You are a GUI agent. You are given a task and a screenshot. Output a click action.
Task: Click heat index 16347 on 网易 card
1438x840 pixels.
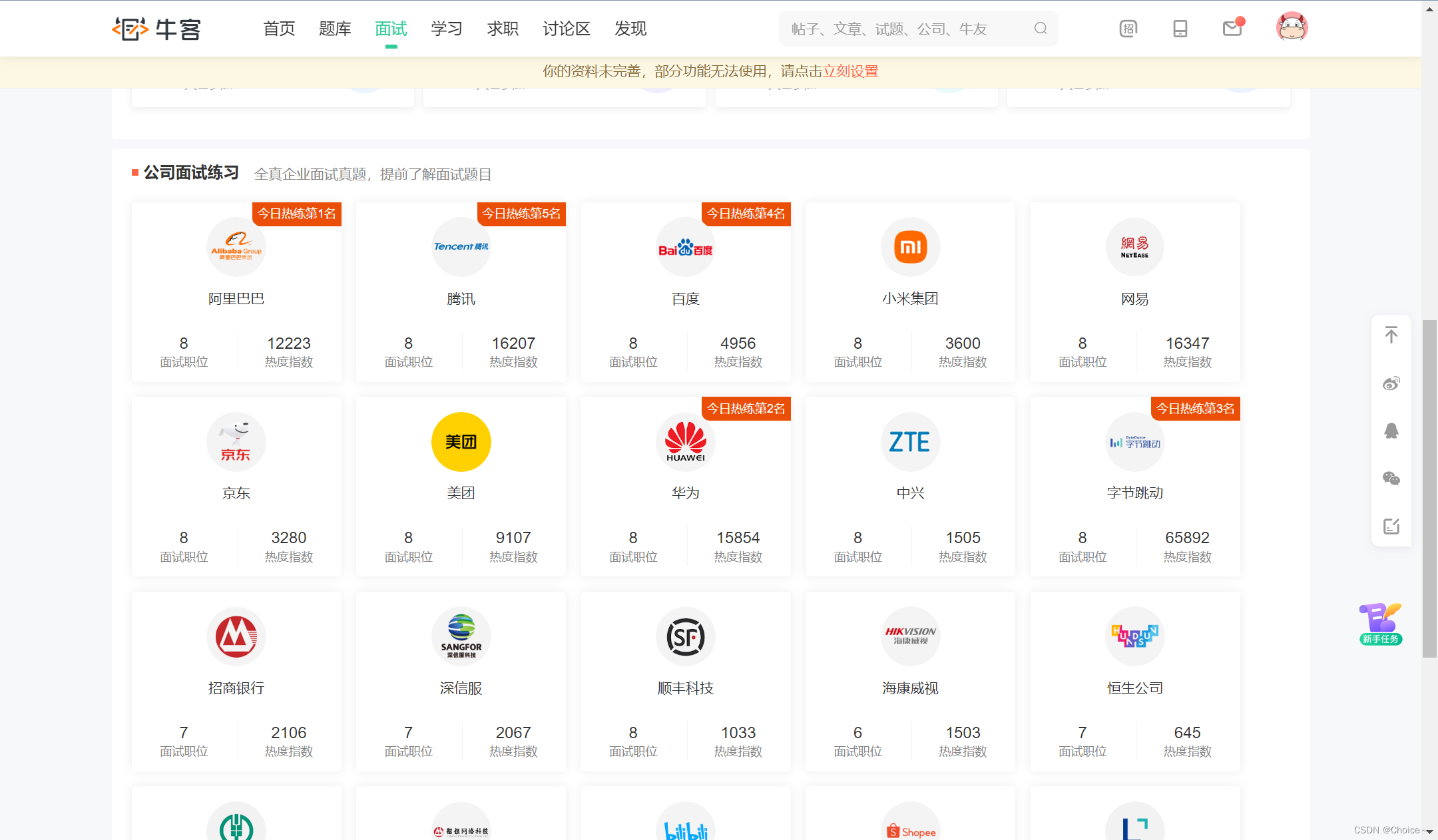1188,343
